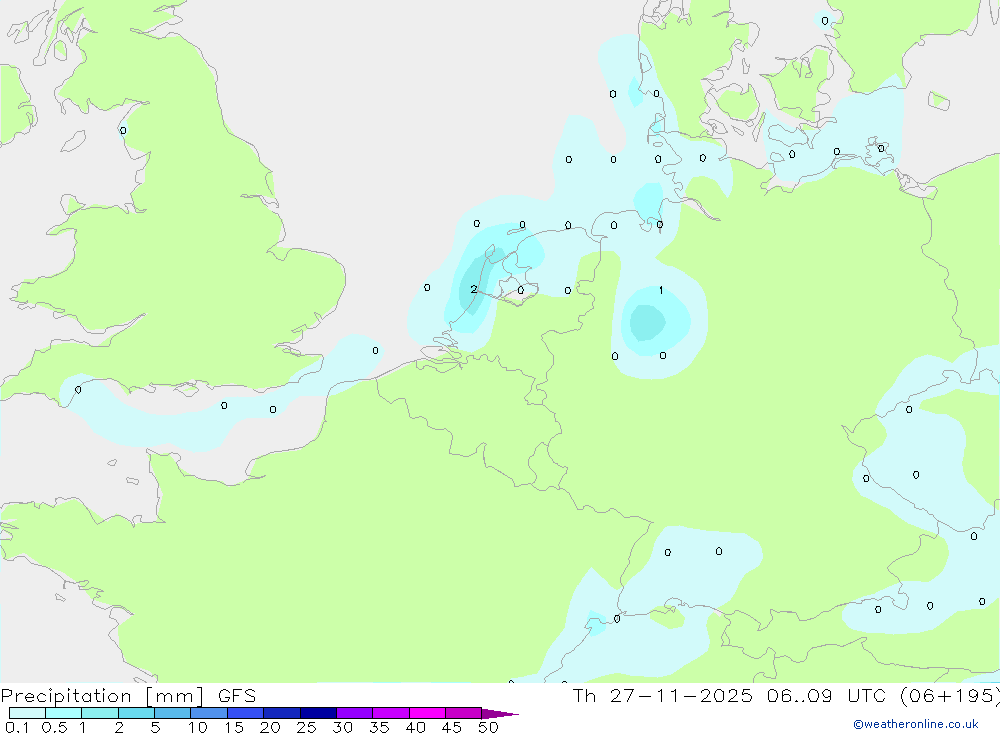Pick the 10–15 mm legend color swatch

(x=209, y=713)
